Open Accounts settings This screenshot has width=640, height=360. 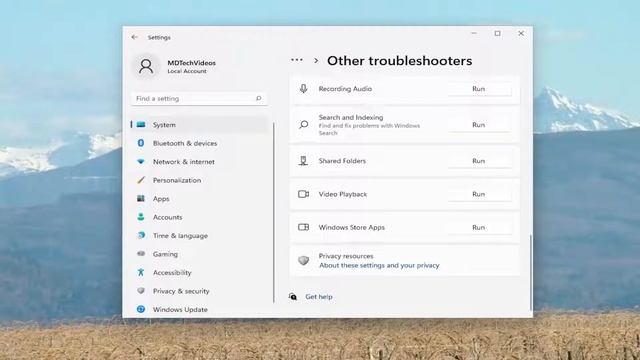[199, 217]
